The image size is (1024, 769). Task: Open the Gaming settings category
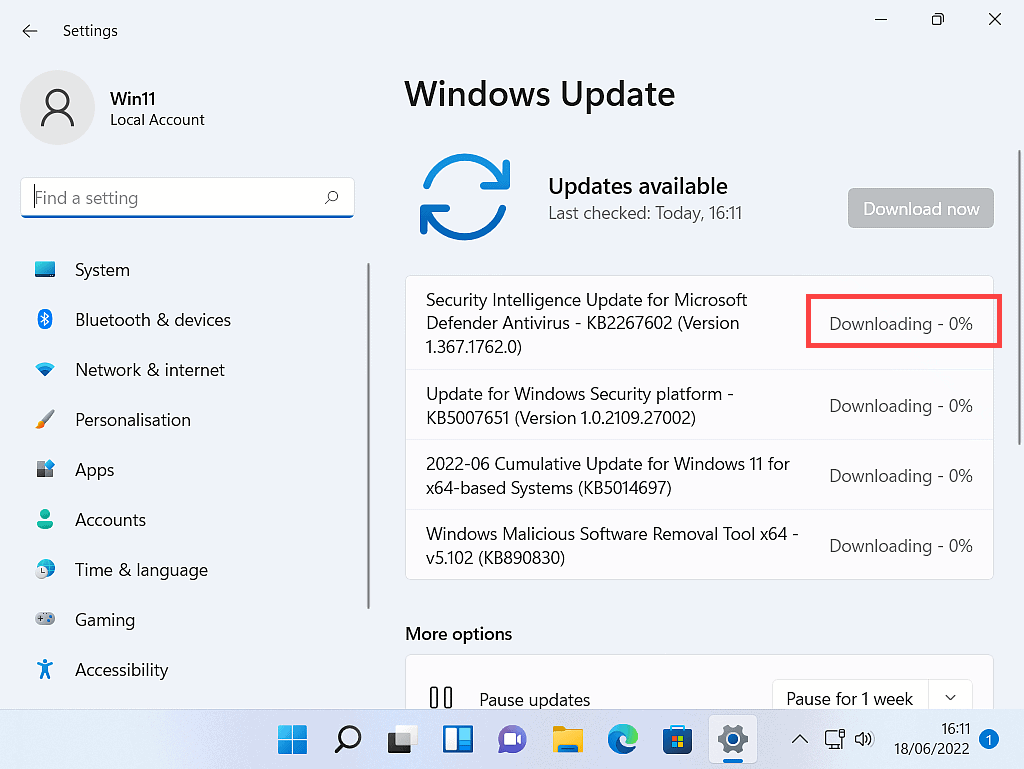[104, 620]
